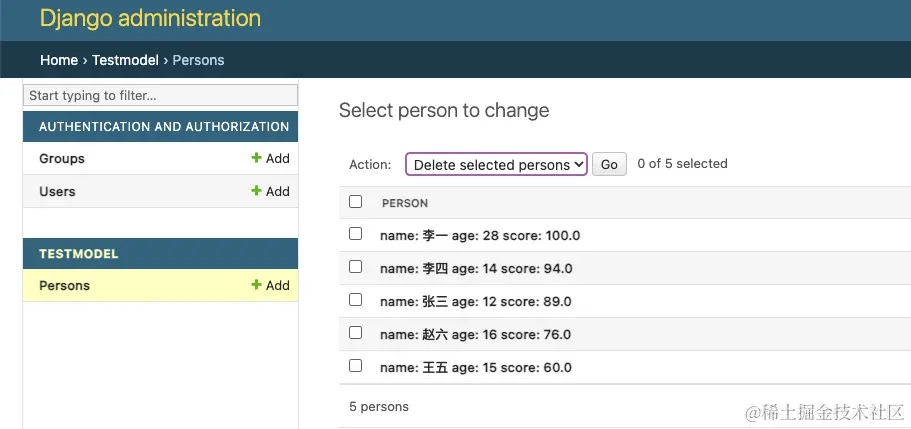Select Persons in the sidebar
This screenshot has height=429, width=911.
click(64, 286)
